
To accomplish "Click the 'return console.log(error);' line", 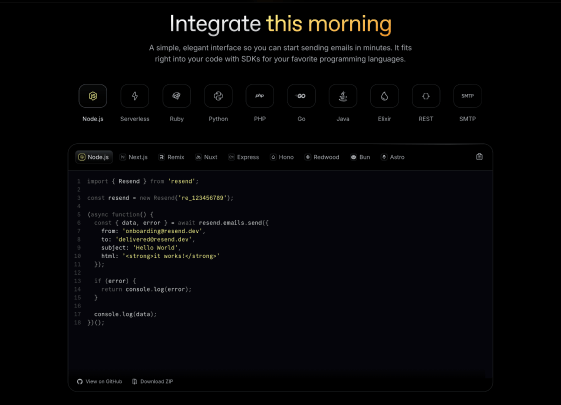I will click(146, 289).
